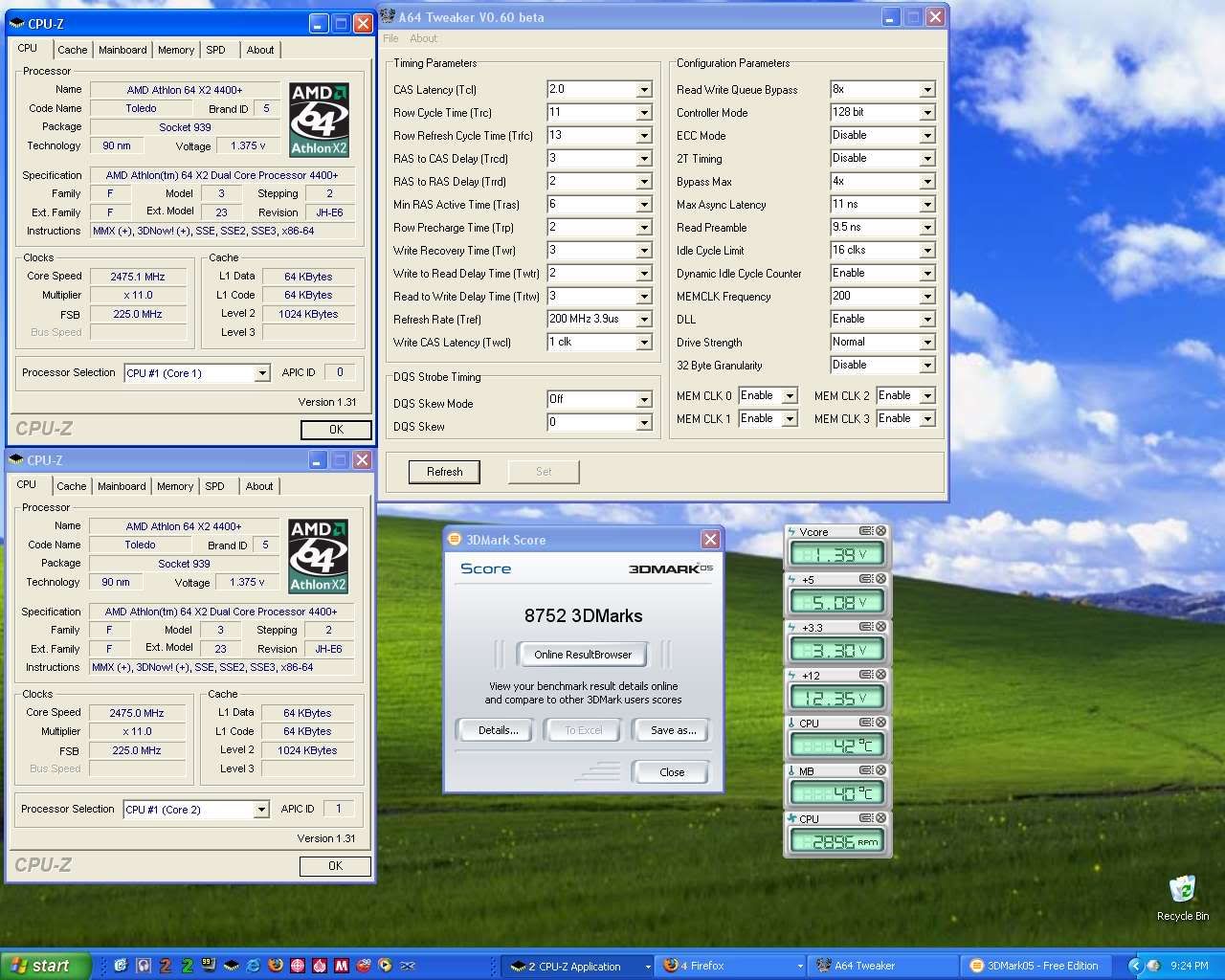The width and height of the screenshot is (1225, 980).
Task: Open settings on the Vcore sensor widget
Action: point(865,531)
